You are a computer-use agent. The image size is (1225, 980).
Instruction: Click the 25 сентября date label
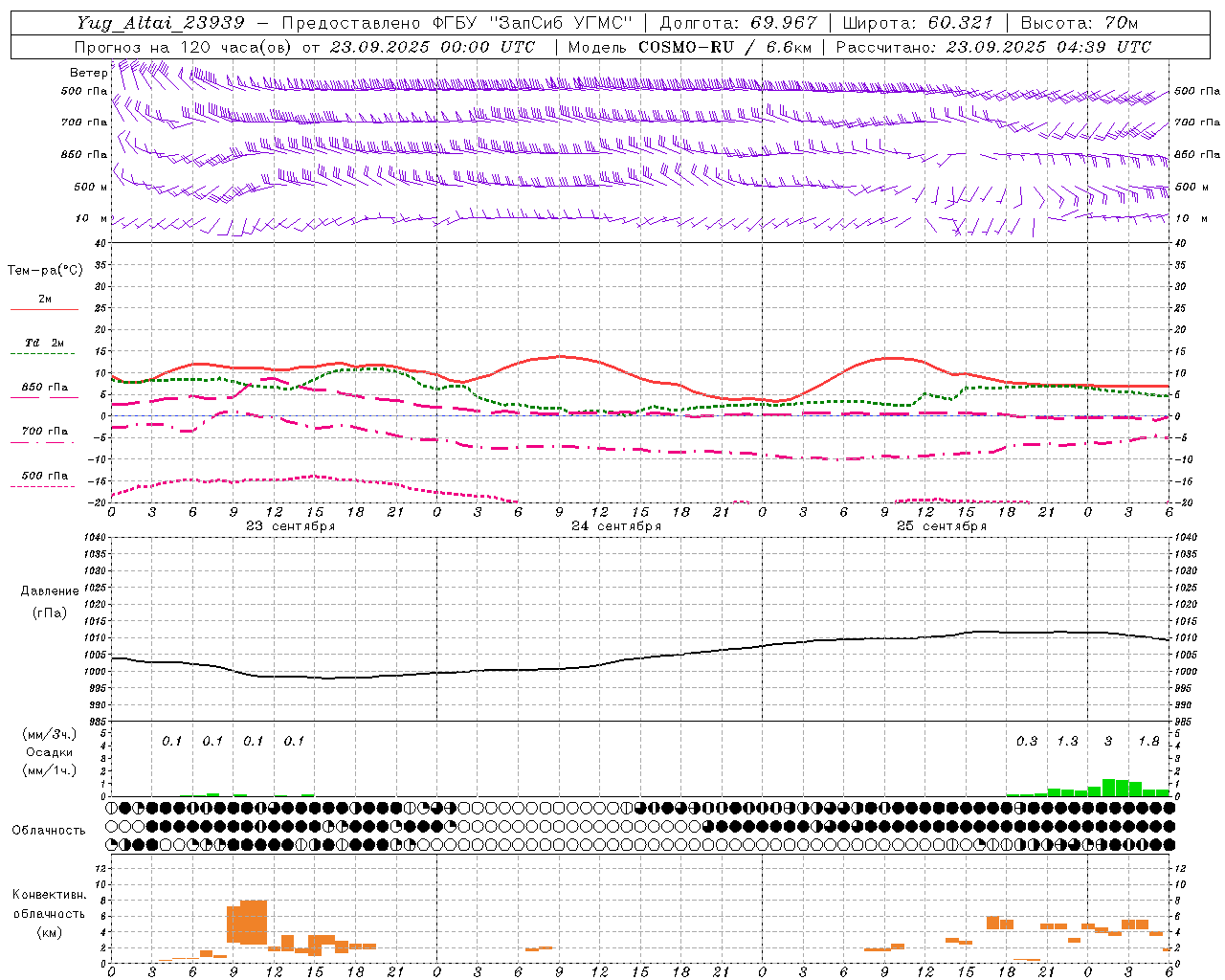(942, 526)
